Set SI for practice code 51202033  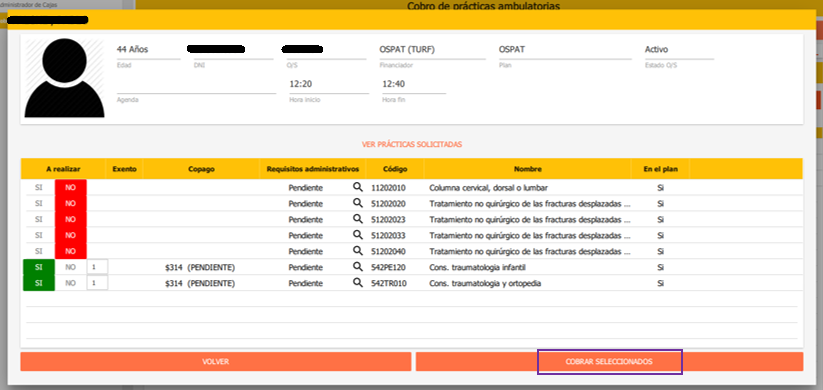tap(38, 235)
